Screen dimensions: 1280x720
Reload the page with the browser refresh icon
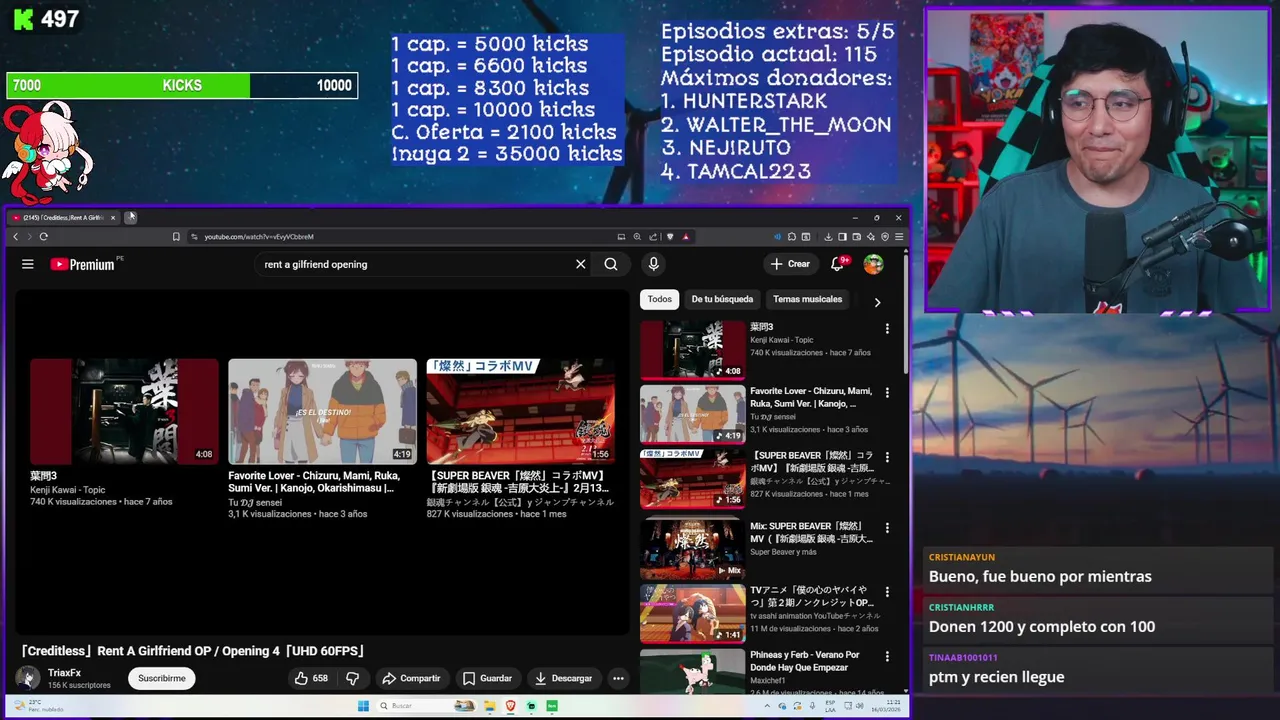pyautogui.click(x=44, y=237)
